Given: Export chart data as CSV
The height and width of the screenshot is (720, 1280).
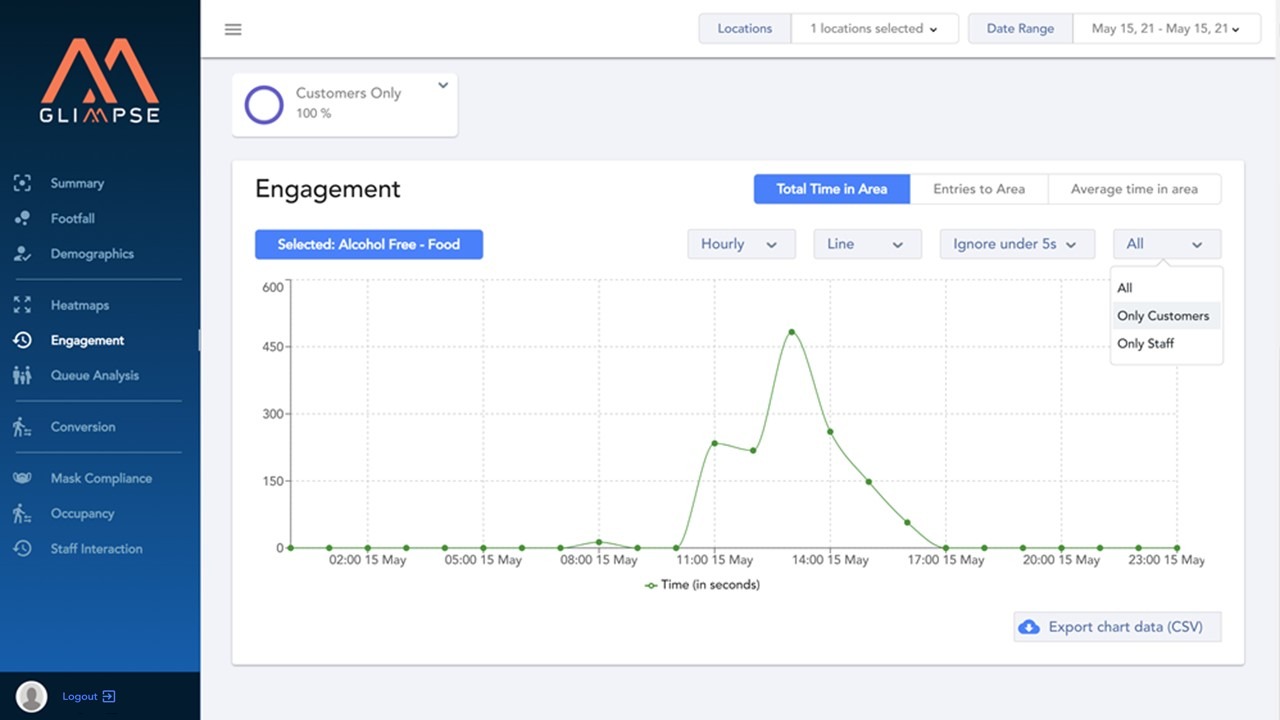Looking at the screenshot, I should coord(1117,626).
